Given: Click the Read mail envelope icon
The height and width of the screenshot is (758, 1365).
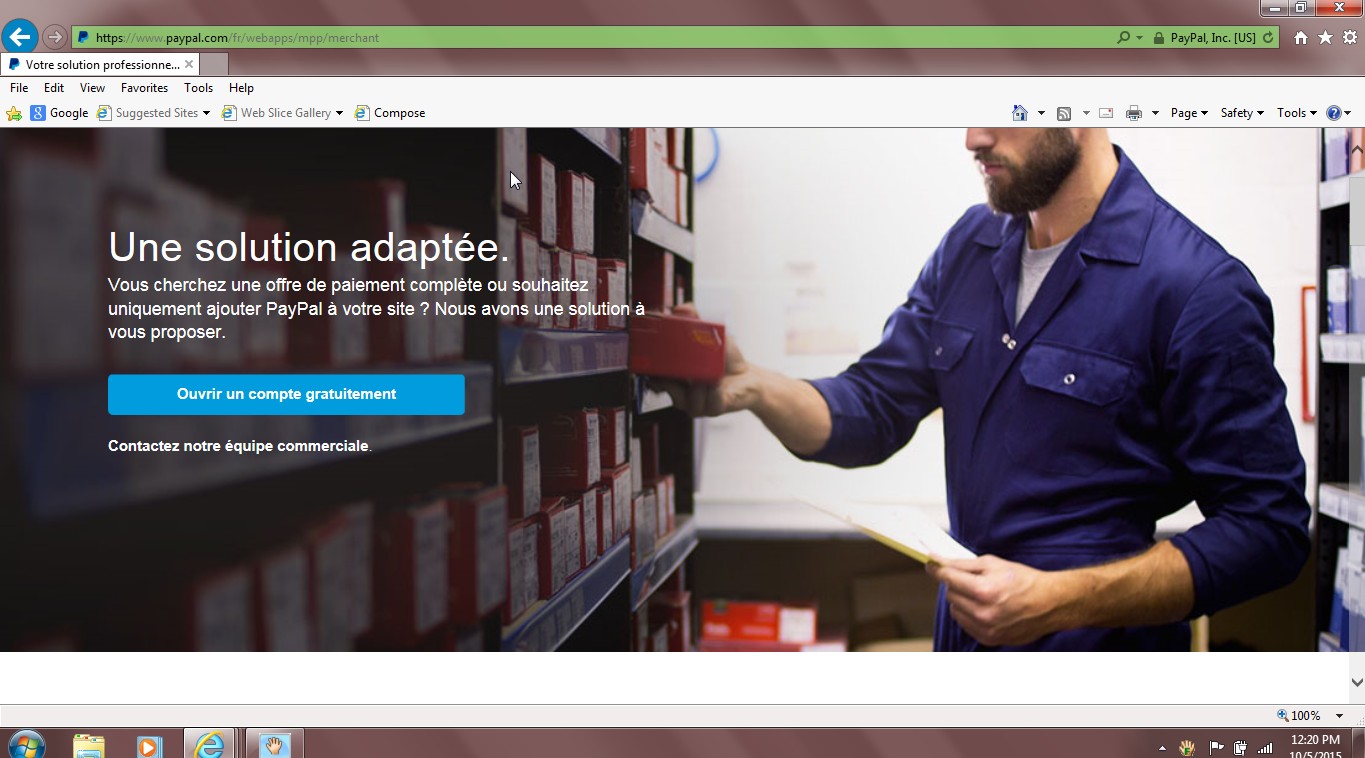Looking at the screenshot, I should click(1106, 113).
